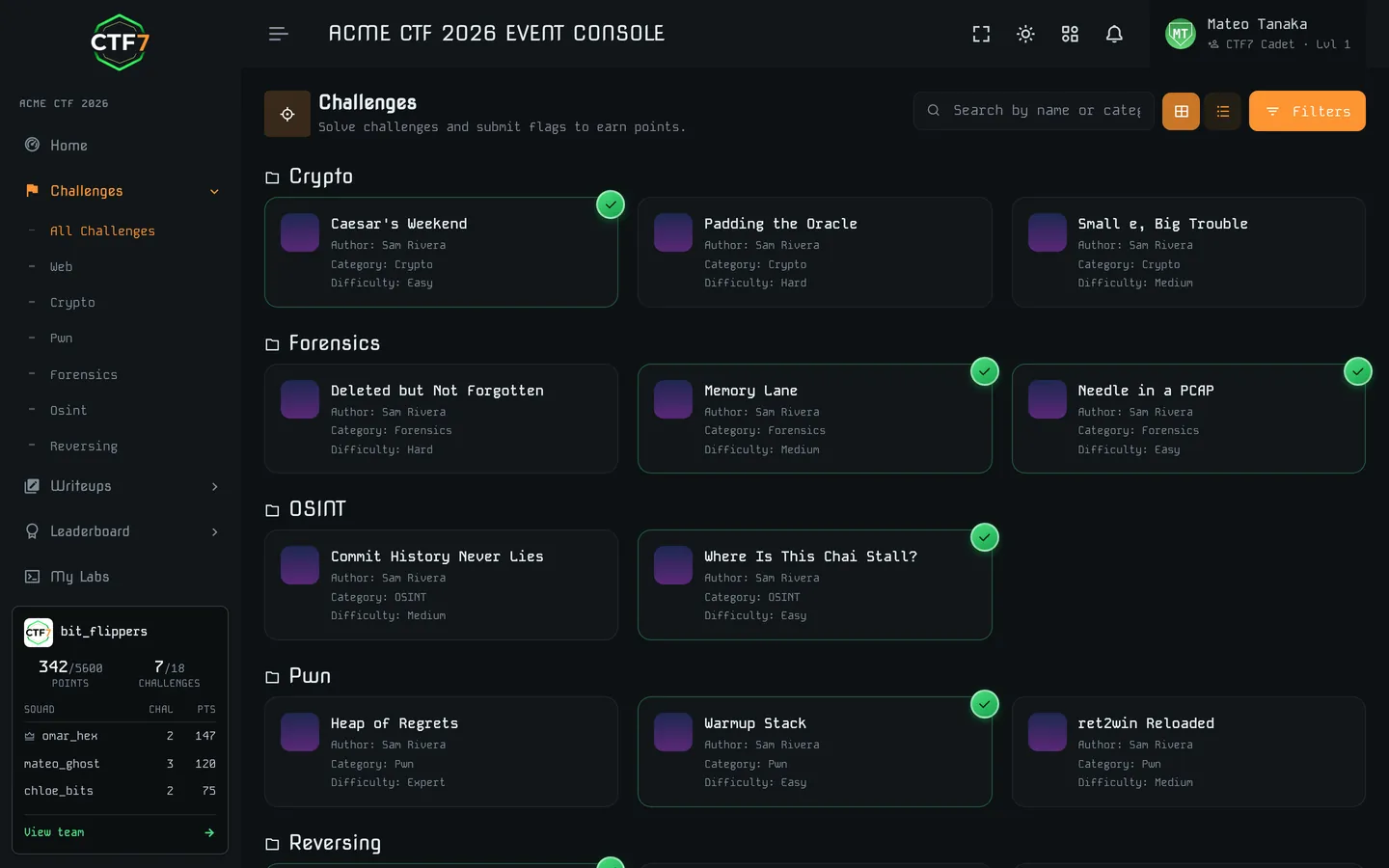Focus the challenge search field
1389x868 pixels.
[1034, 111]
